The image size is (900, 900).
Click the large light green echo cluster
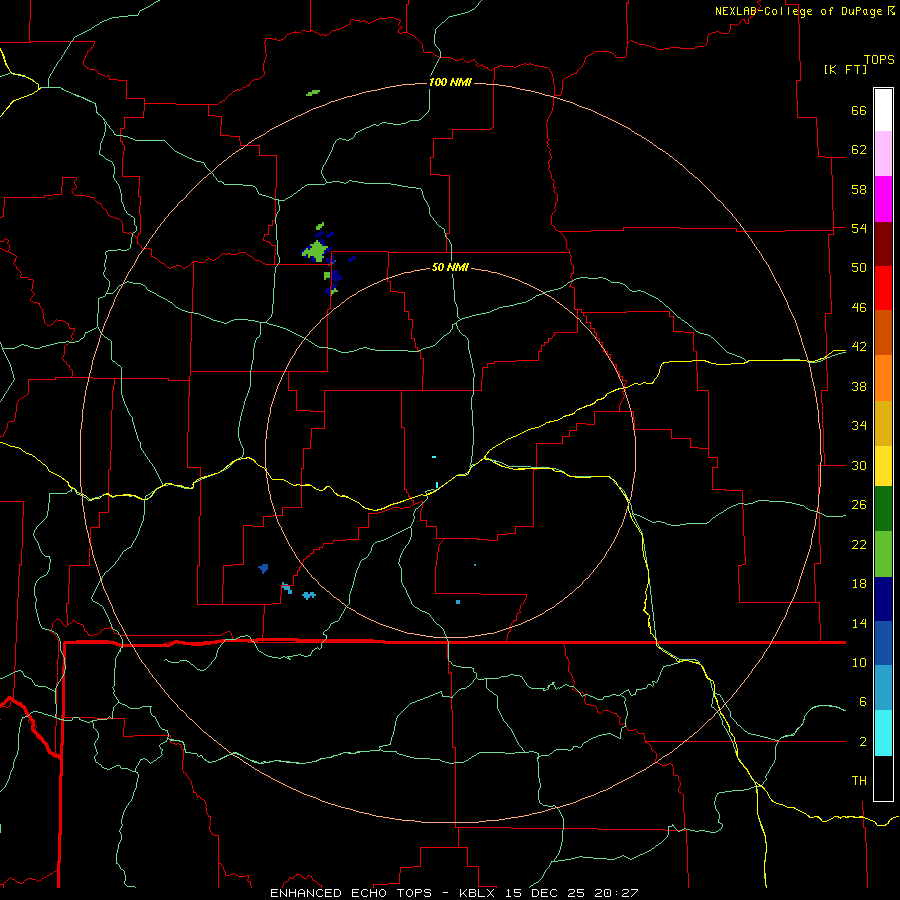(x=316, y=251)
